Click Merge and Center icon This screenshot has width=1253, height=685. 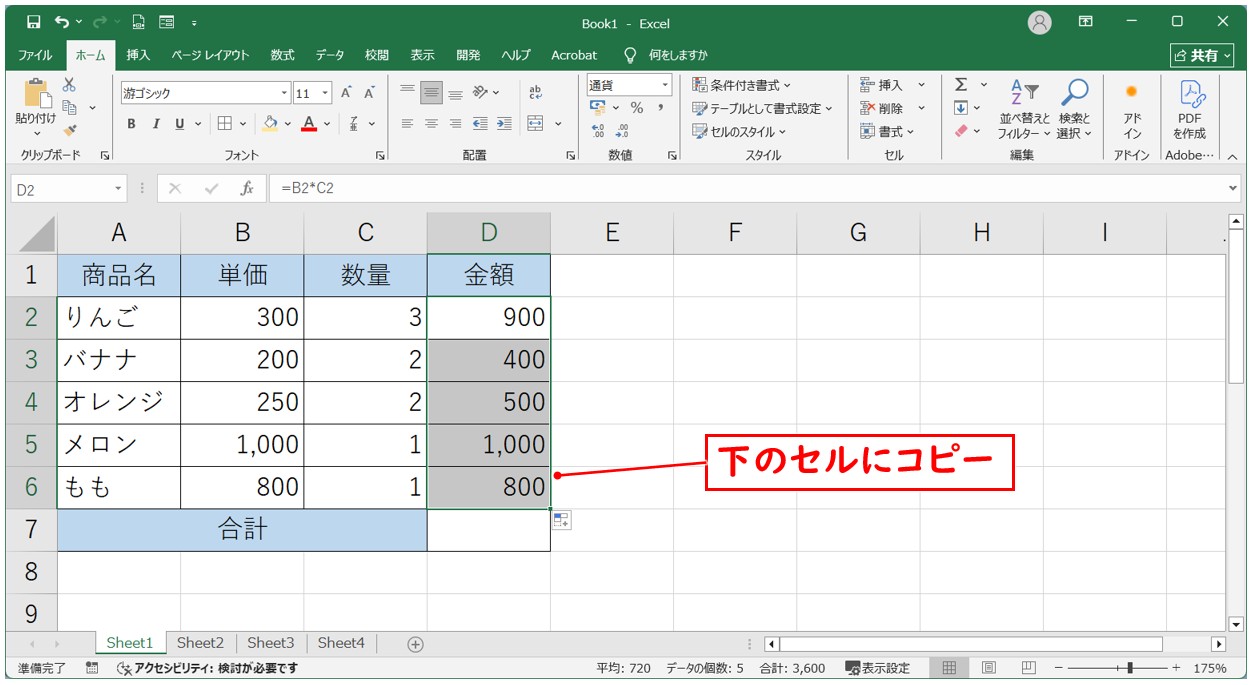click(x=536, y=124)
